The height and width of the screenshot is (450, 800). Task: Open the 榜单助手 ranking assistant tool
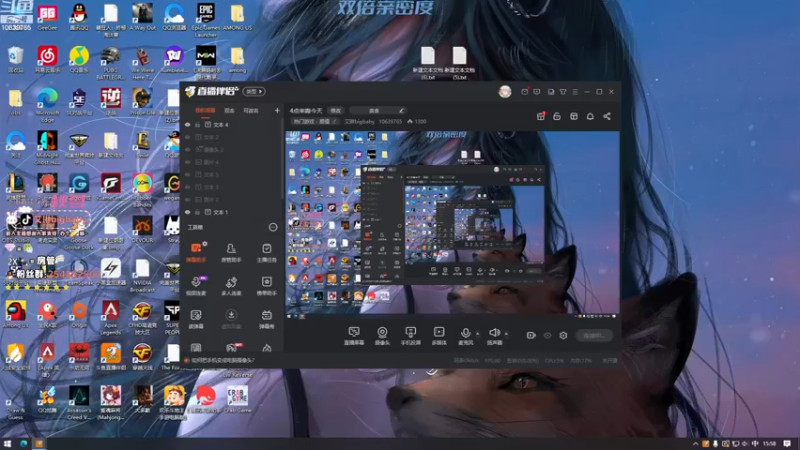coord(266,286)
